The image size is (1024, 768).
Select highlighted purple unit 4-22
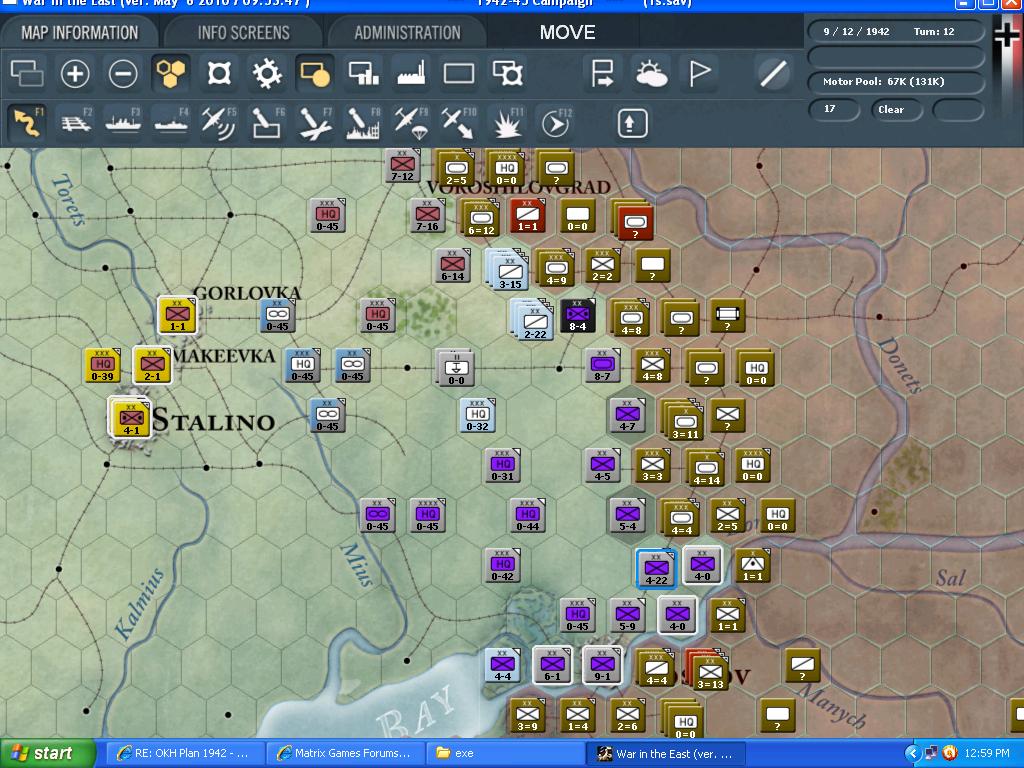coord(656,568)
